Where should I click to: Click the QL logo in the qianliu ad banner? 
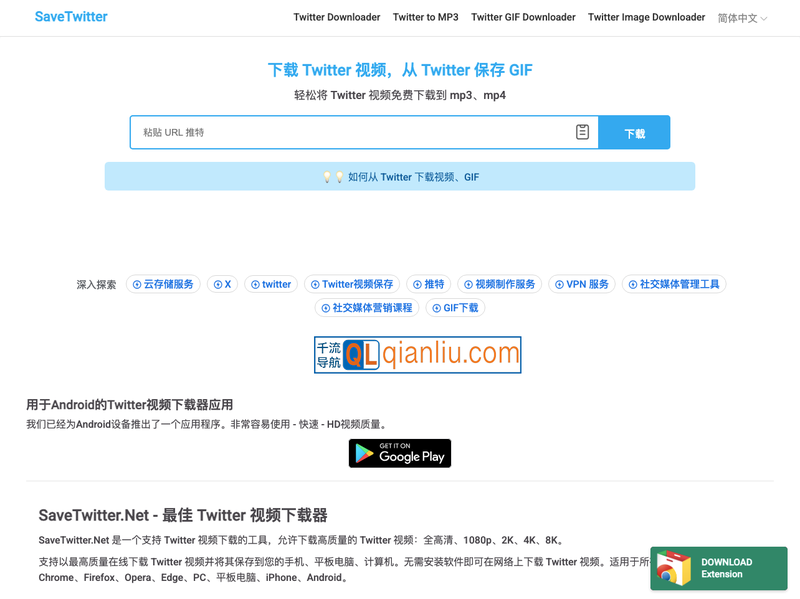[362, 354]
